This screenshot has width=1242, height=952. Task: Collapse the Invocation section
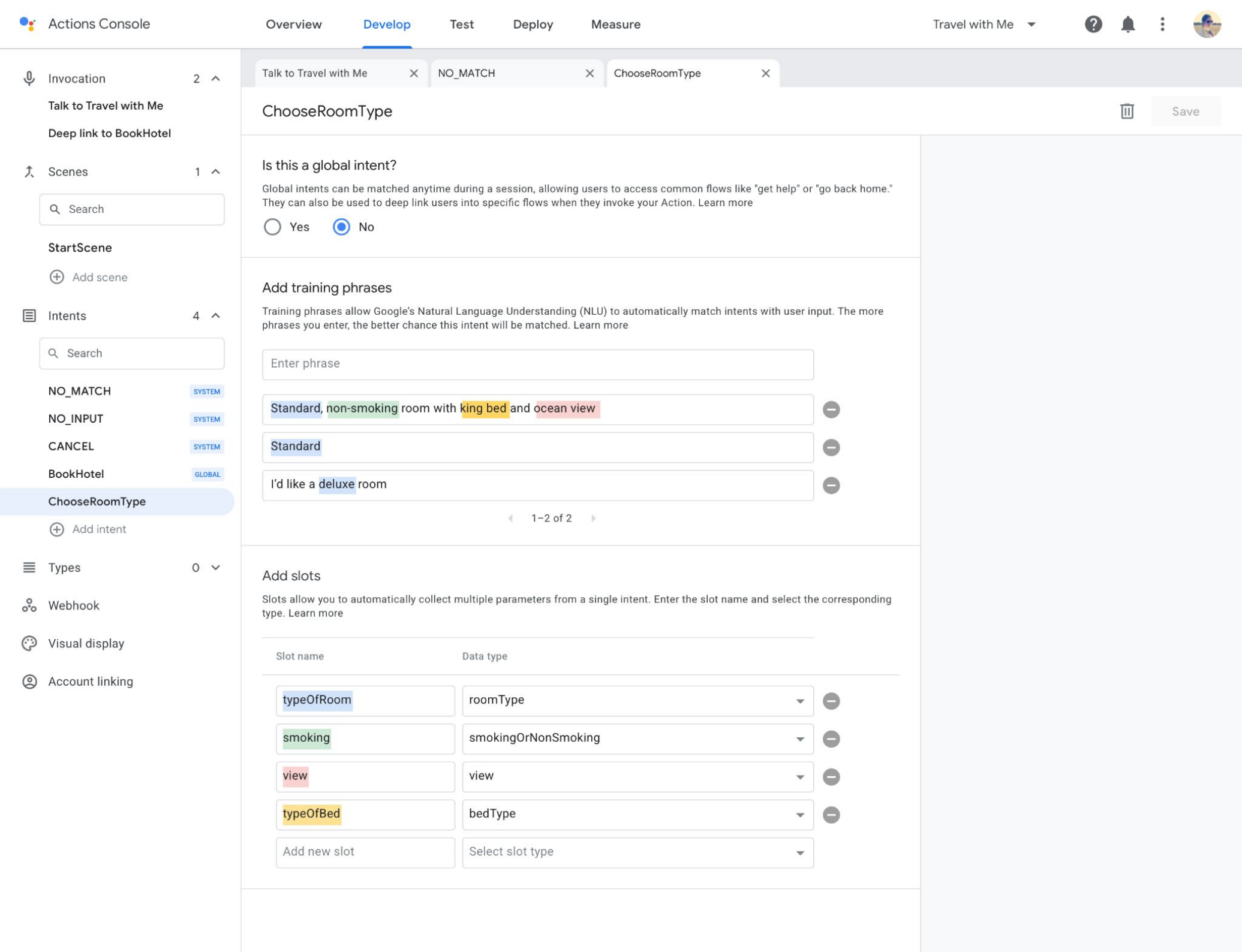point(216,79)
